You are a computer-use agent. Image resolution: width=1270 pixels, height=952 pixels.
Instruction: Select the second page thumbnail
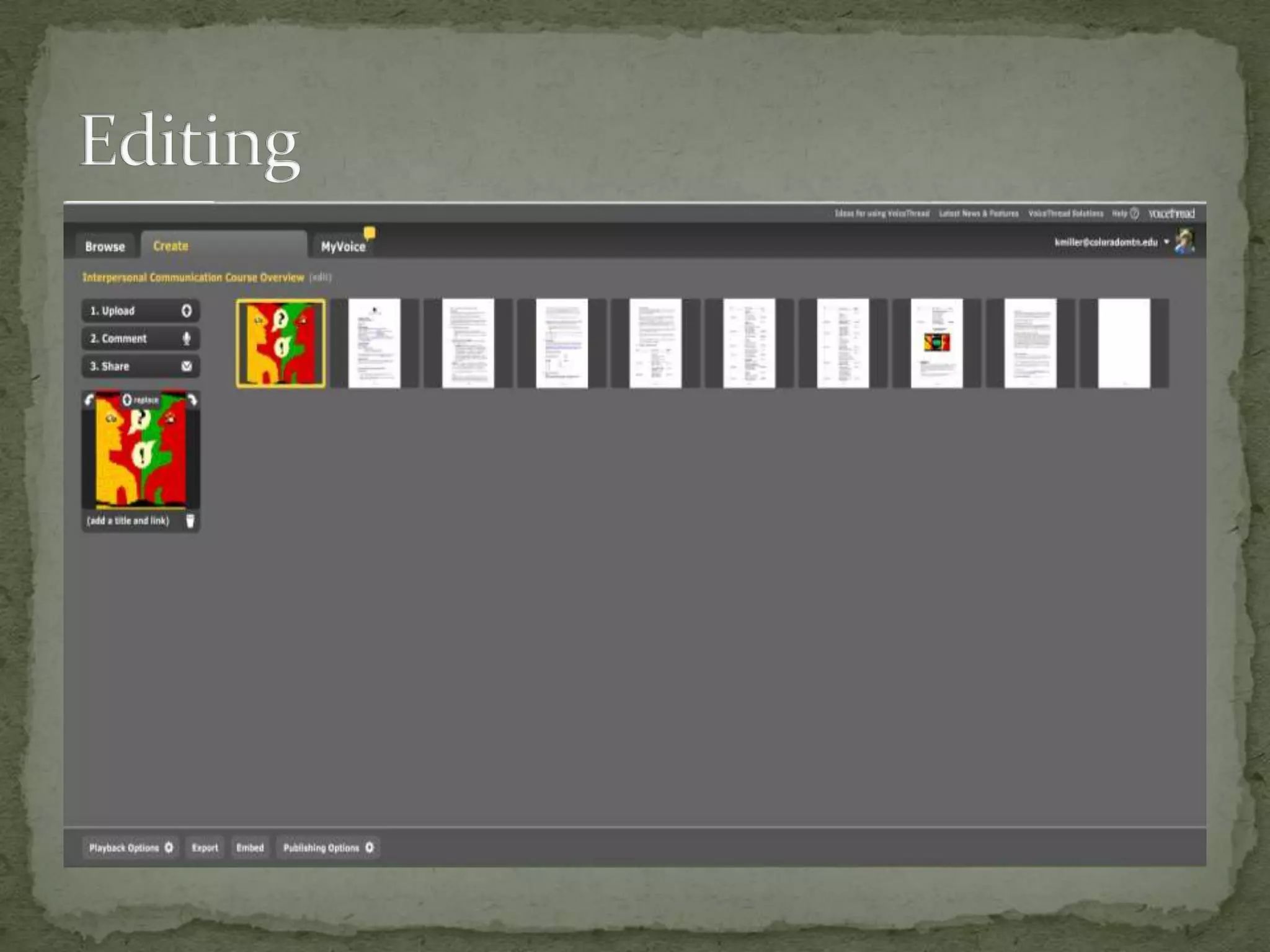click(374, 343)
